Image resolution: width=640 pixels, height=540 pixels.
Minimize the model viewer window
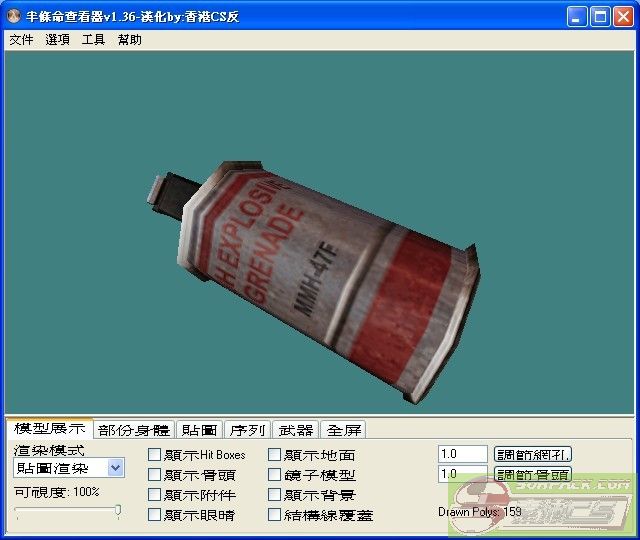click(577, 17)
